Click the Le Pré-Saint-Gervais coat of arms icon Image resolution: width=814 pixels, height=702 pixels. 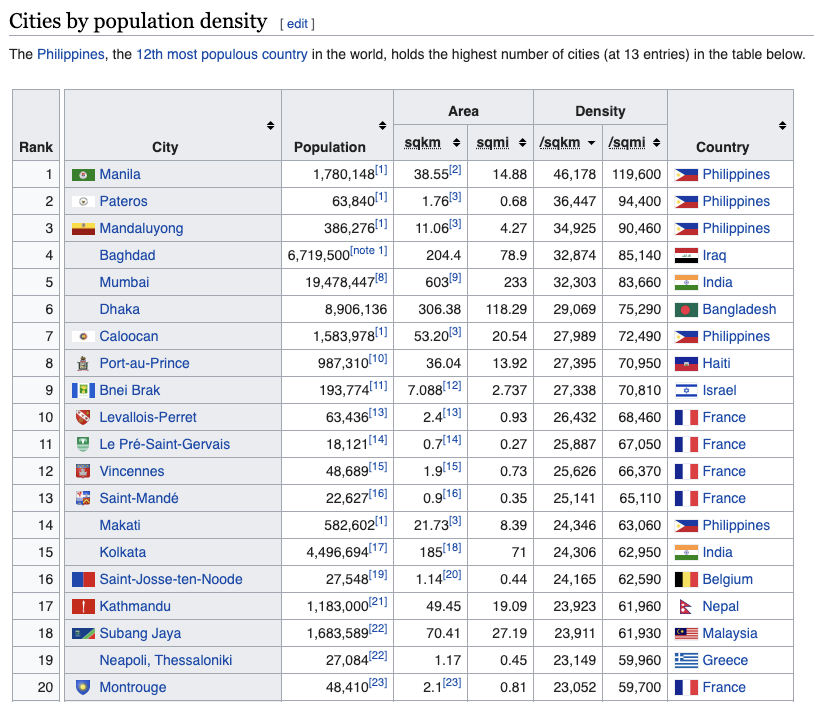pos(83,444)
